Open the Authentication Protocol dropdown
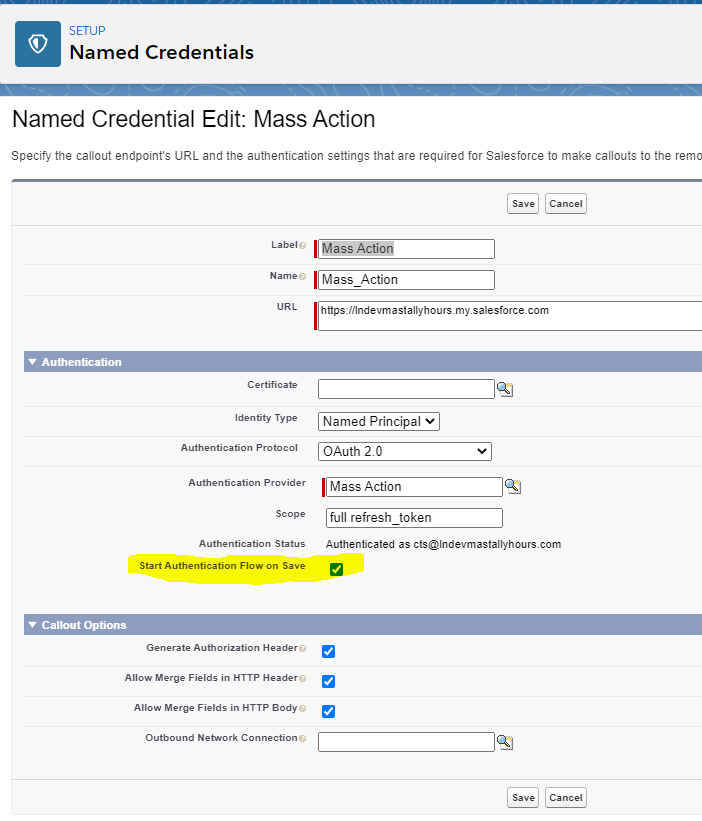 pos(404,451)
